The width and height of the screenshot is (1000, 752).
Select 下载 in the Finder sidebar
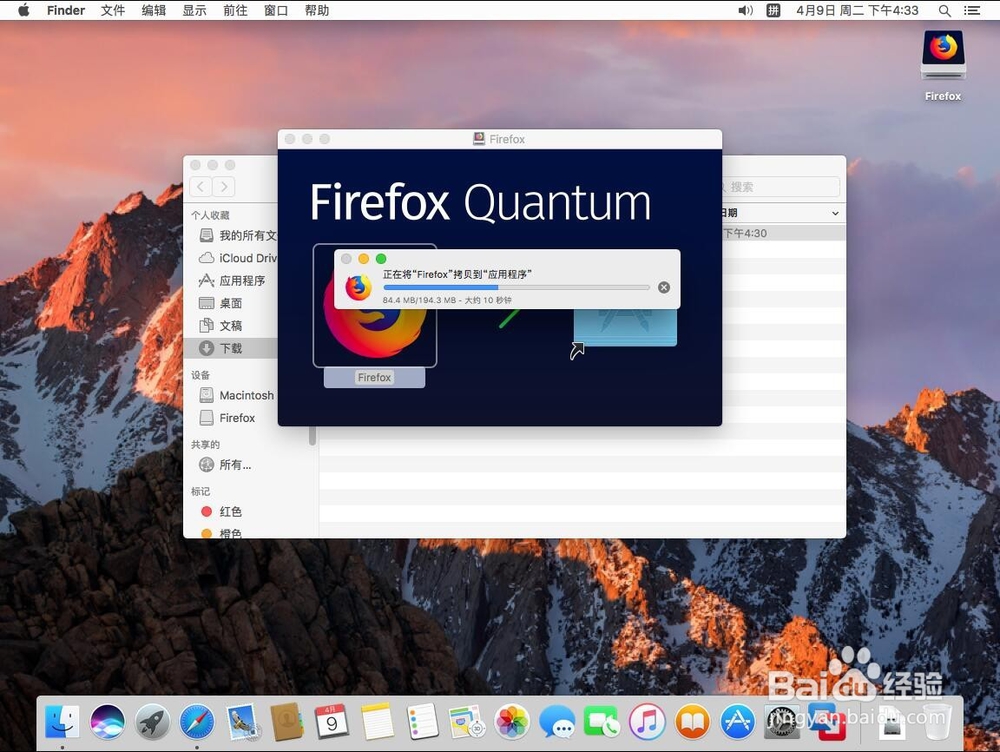[x=231, y=348]
